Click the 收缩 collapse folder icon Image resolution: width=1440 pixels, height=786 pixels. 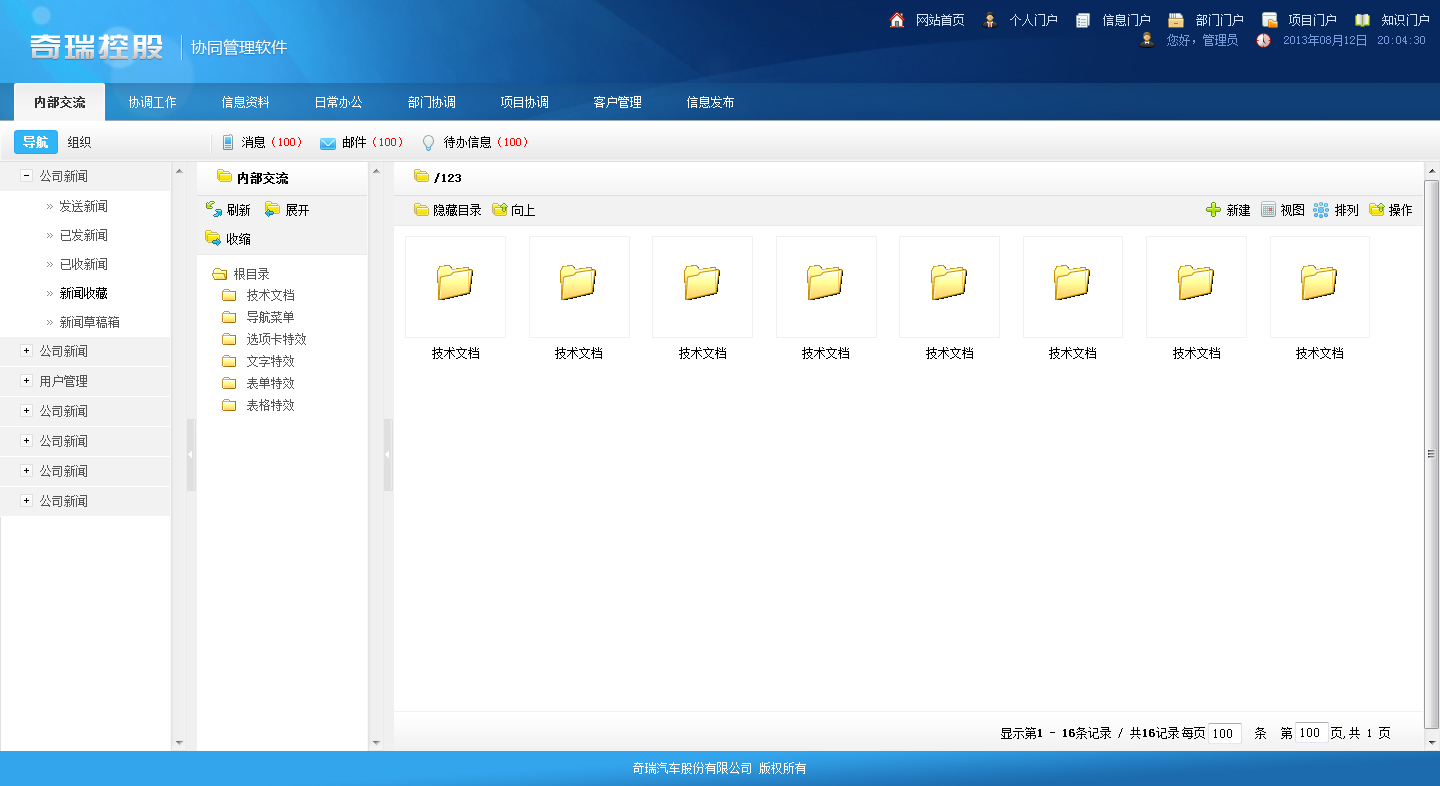[213, 238]
